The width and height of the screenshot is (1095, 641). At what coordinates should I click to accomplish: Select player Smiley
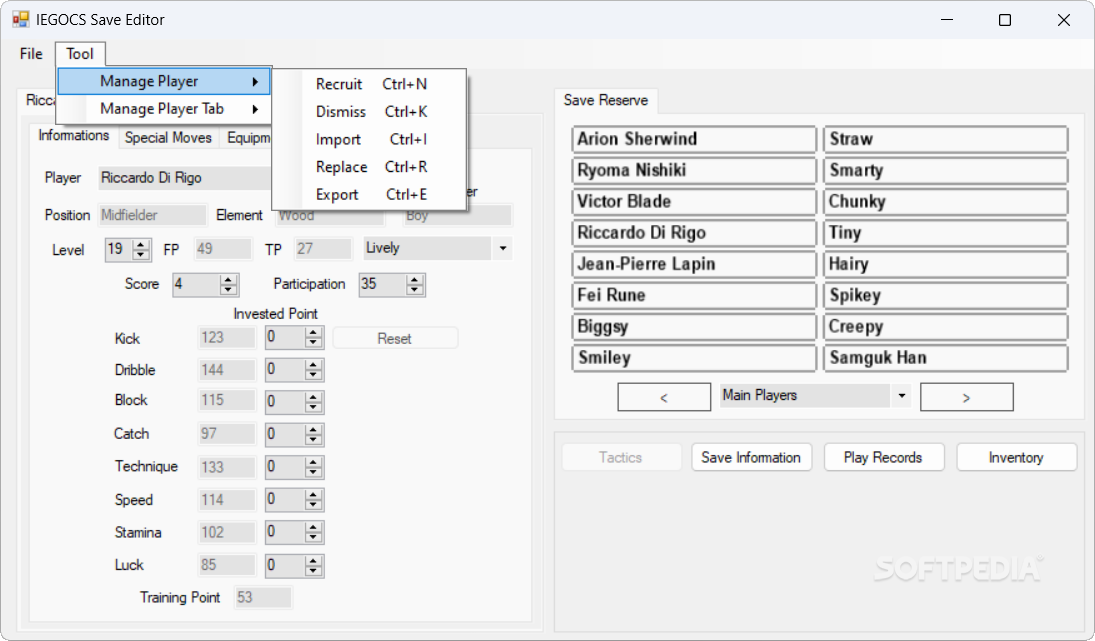point(694,358)
